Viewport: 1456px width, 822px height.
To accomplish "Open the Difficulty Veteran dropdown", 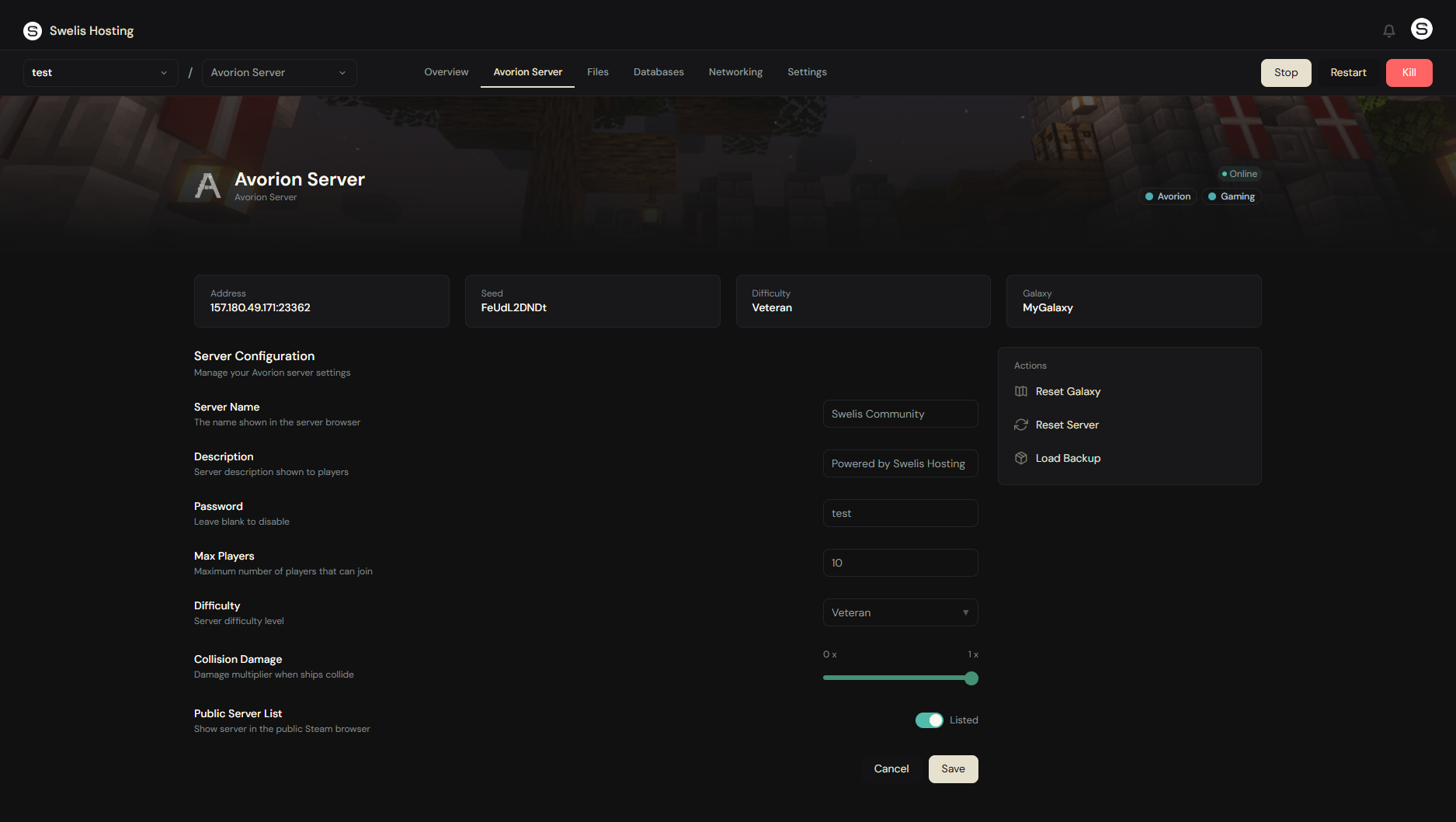I will [900, 612].
